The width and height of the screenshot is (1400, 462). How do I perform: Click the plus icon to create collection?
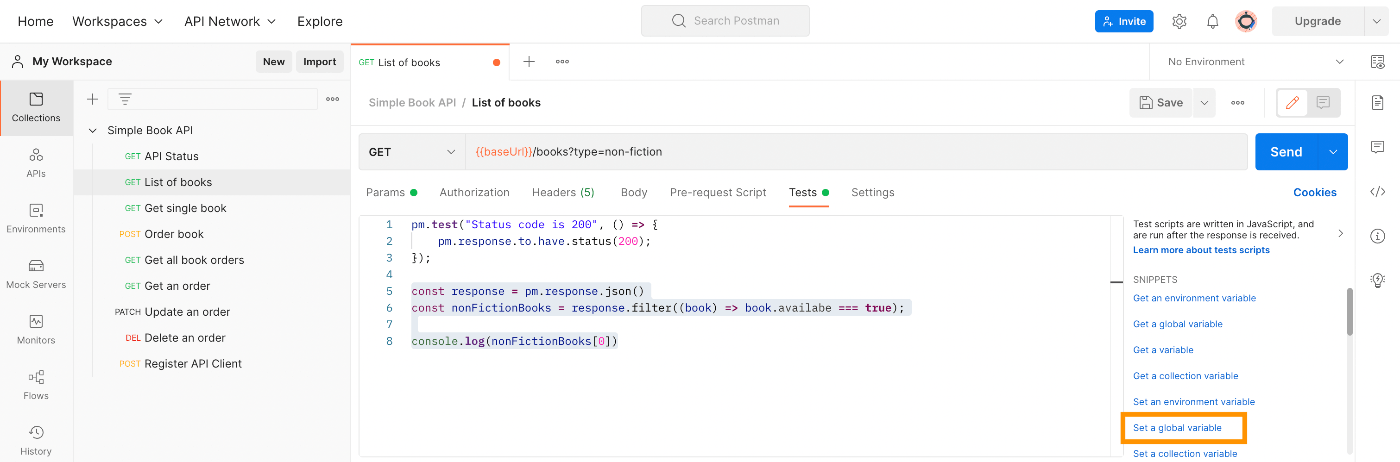pyautogui.click(x=92, y=99)
